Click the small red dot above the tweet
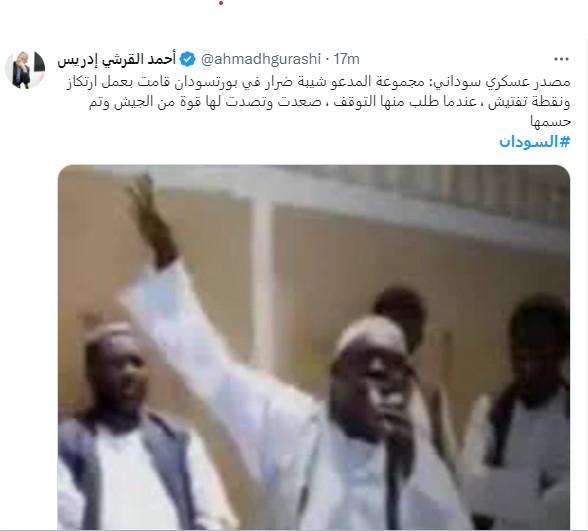The width and height of the screenshot is (588, 531). click(221, 3)
